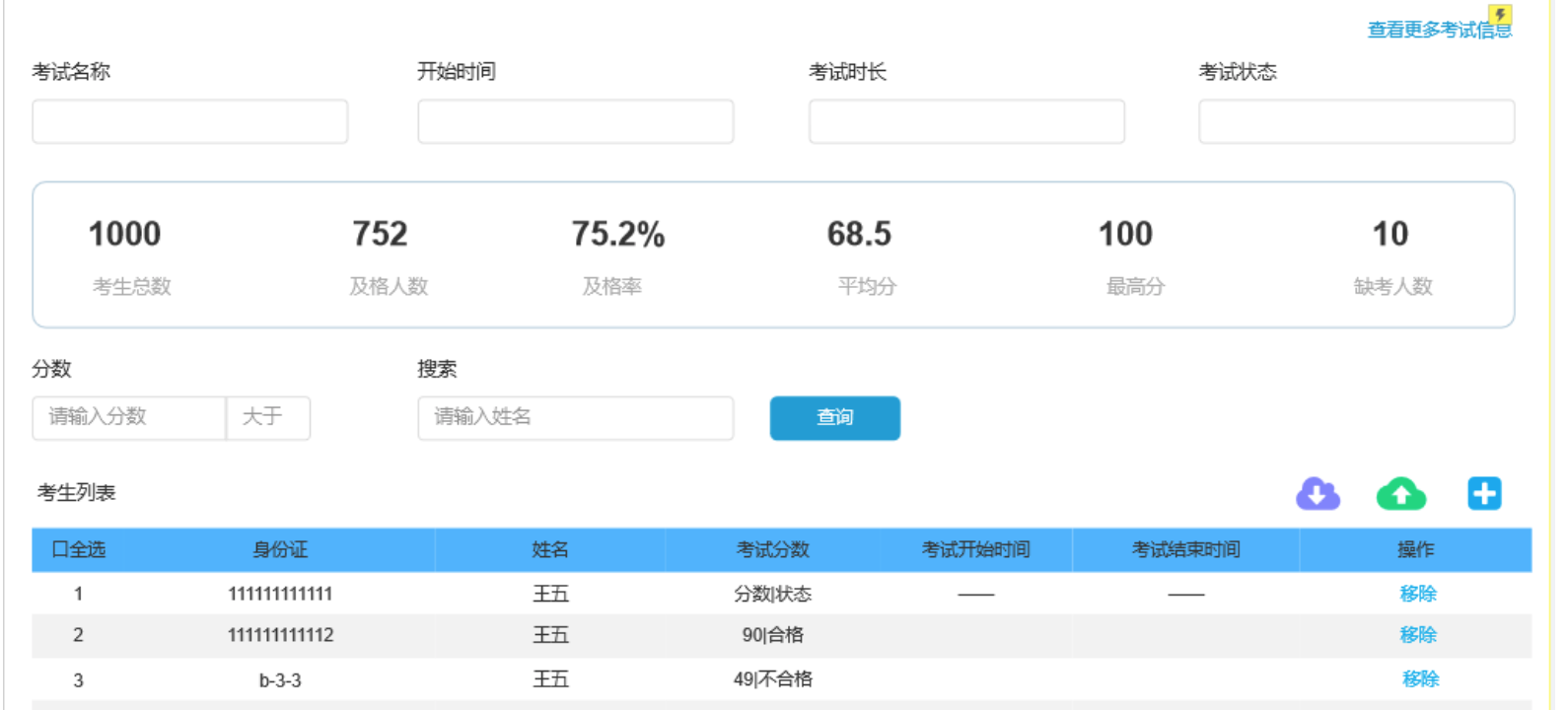
Task: Click the 查询 search button
Action: coord(834,417)
